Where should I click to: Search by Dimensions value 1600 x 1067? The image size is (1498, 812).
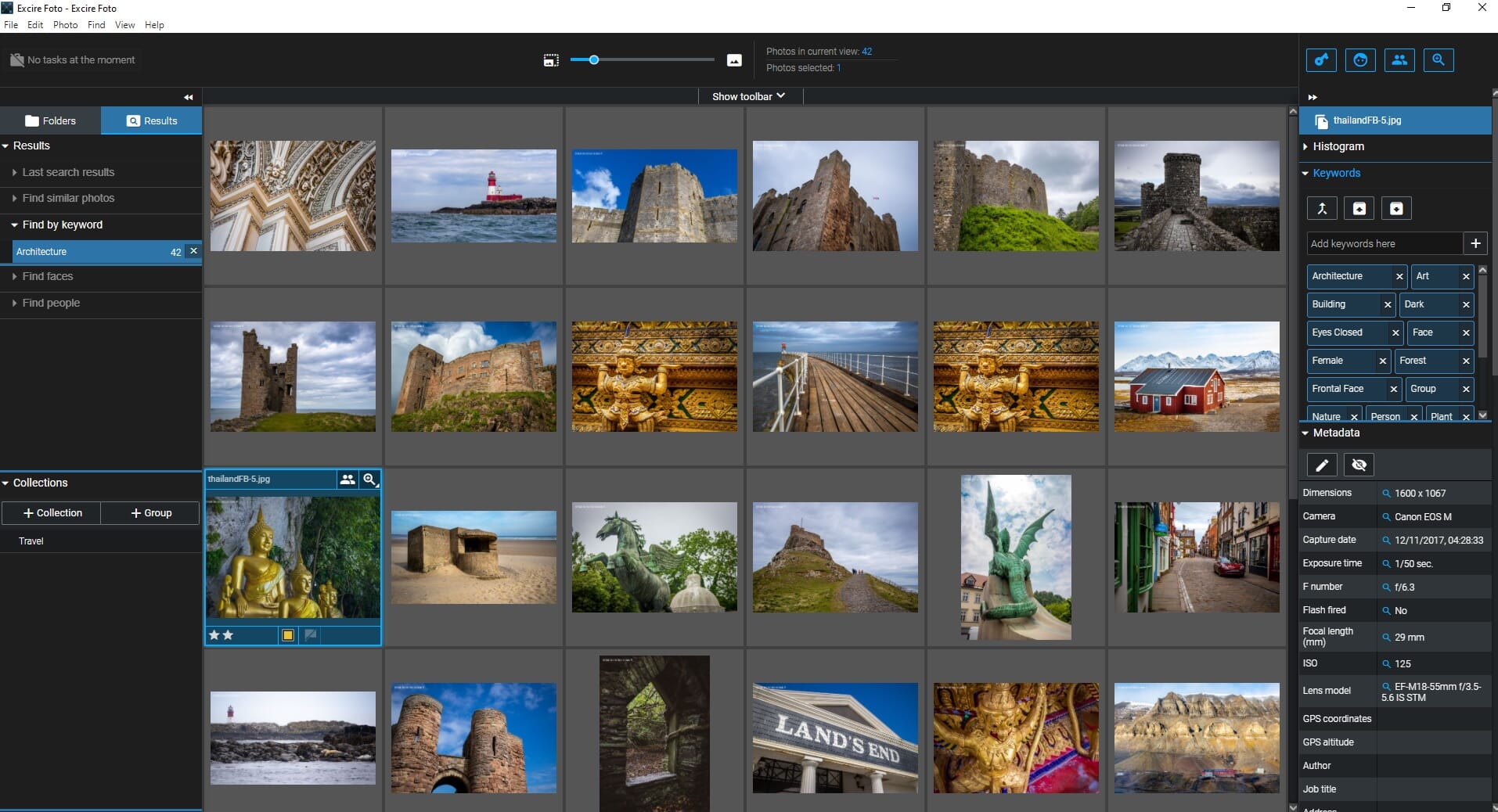(1386, 494)
